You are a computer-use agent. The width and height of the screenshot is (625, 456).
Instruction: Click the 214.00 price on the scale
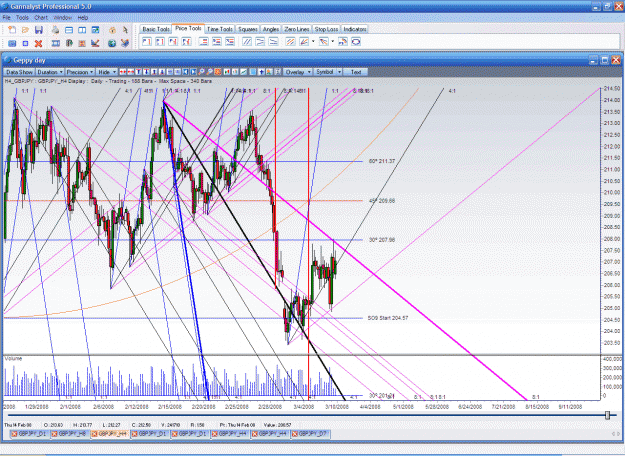[611, 100]
